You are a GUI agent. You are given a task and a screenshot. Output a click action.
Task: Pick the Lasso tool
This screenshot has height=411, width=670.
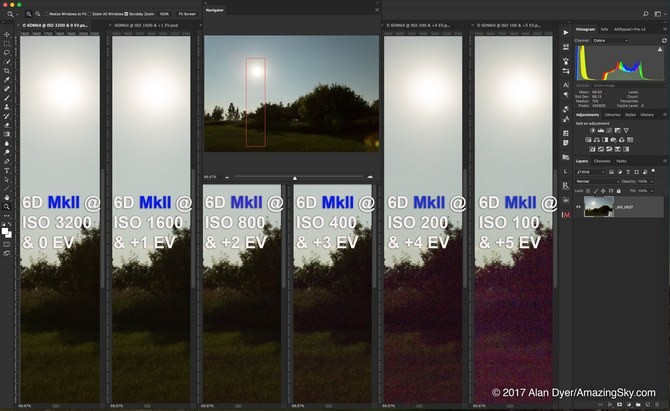pyautogui.click(x=7, y=52)
